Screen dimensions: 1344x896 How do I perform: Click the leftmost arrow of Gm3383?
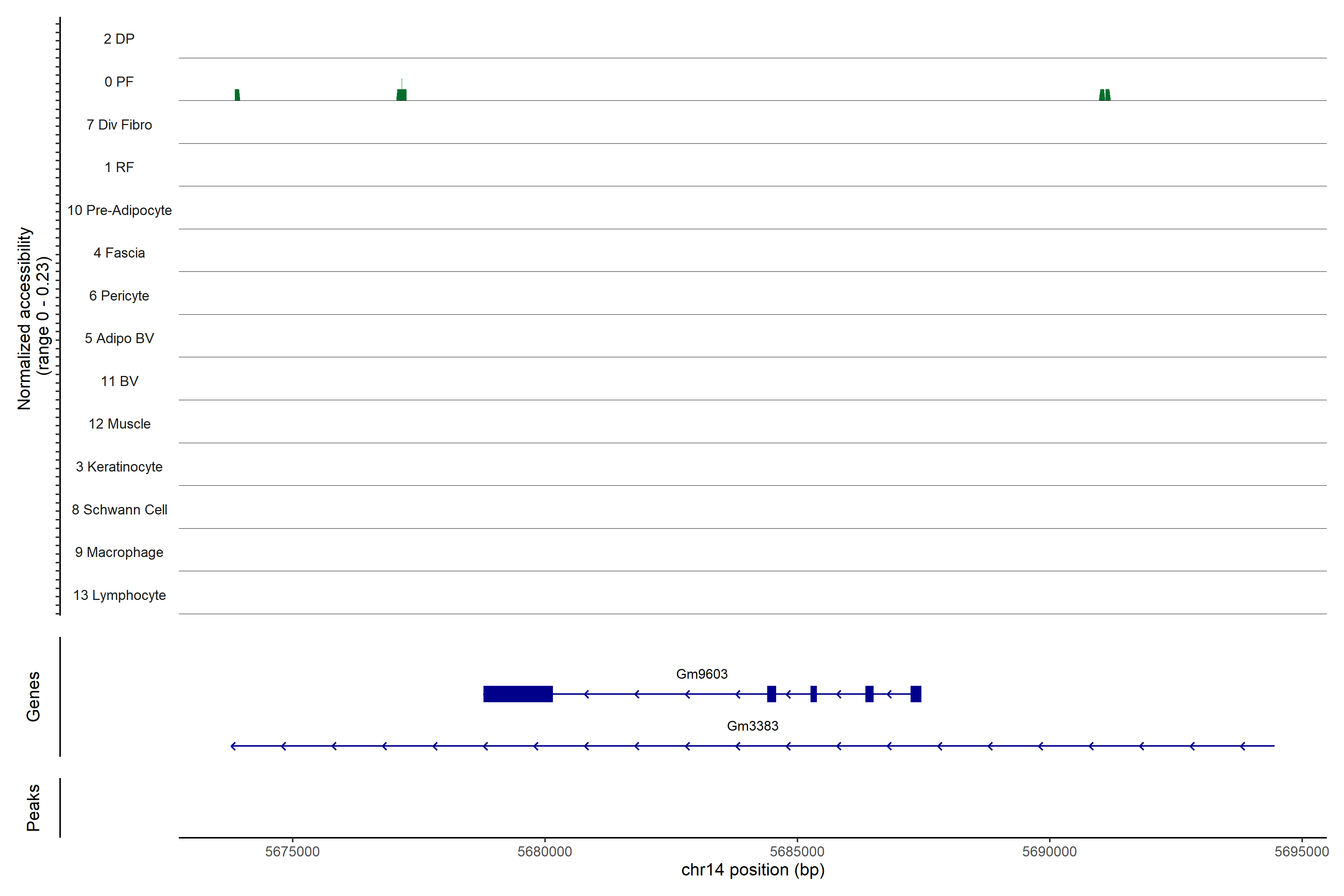point(233,746)
